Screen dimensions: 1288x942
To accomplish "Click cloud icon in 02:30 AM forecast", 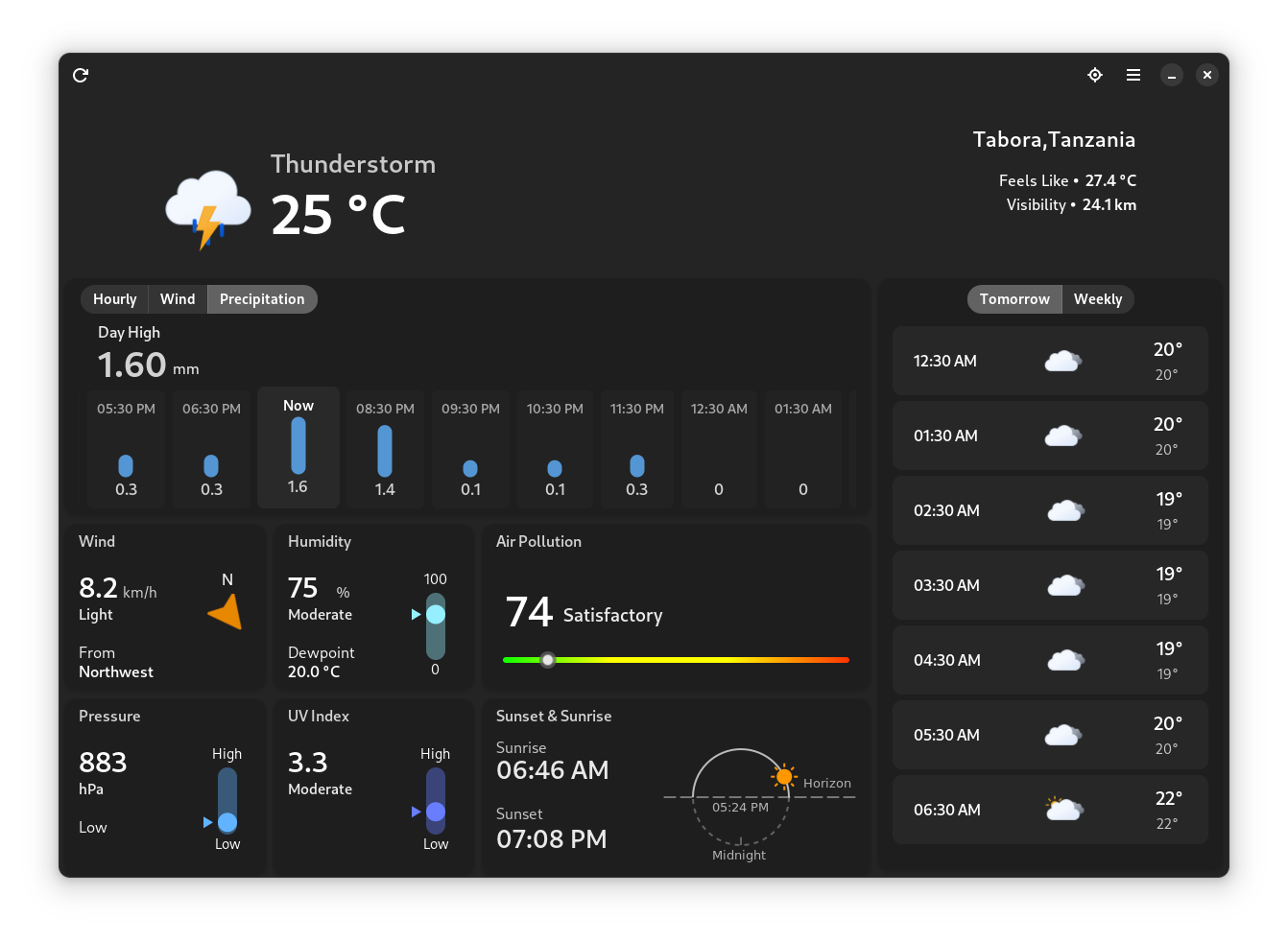I will 1065,510.
